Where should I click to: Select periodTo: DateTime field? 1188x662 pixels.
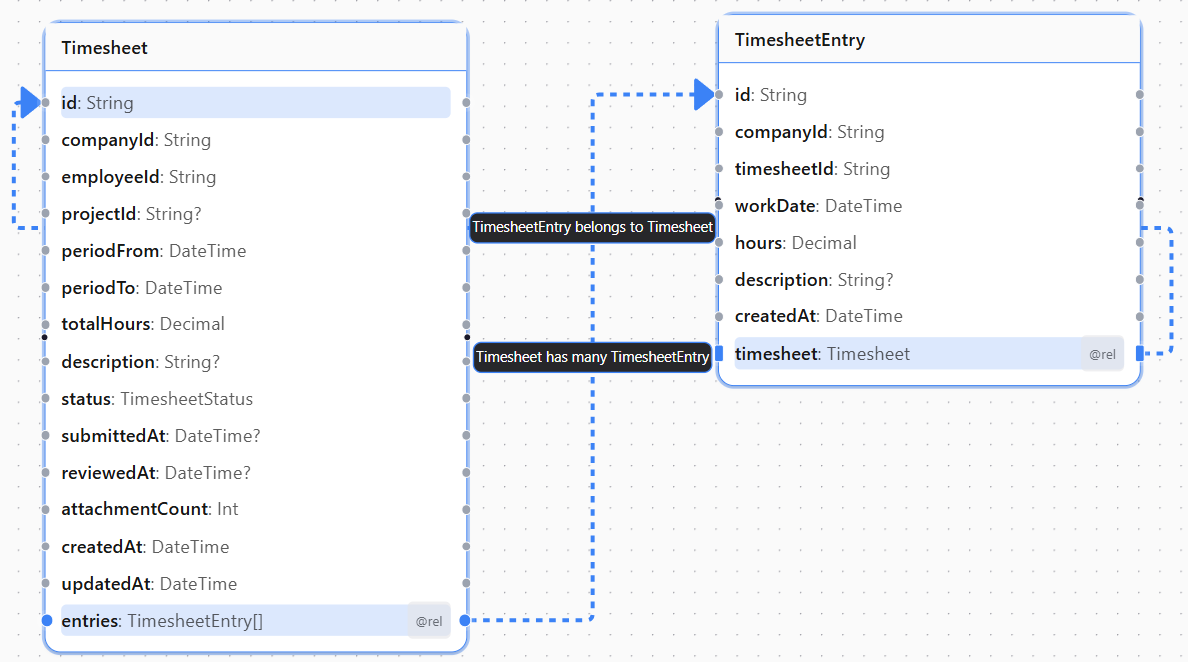[x=256, y=288]
